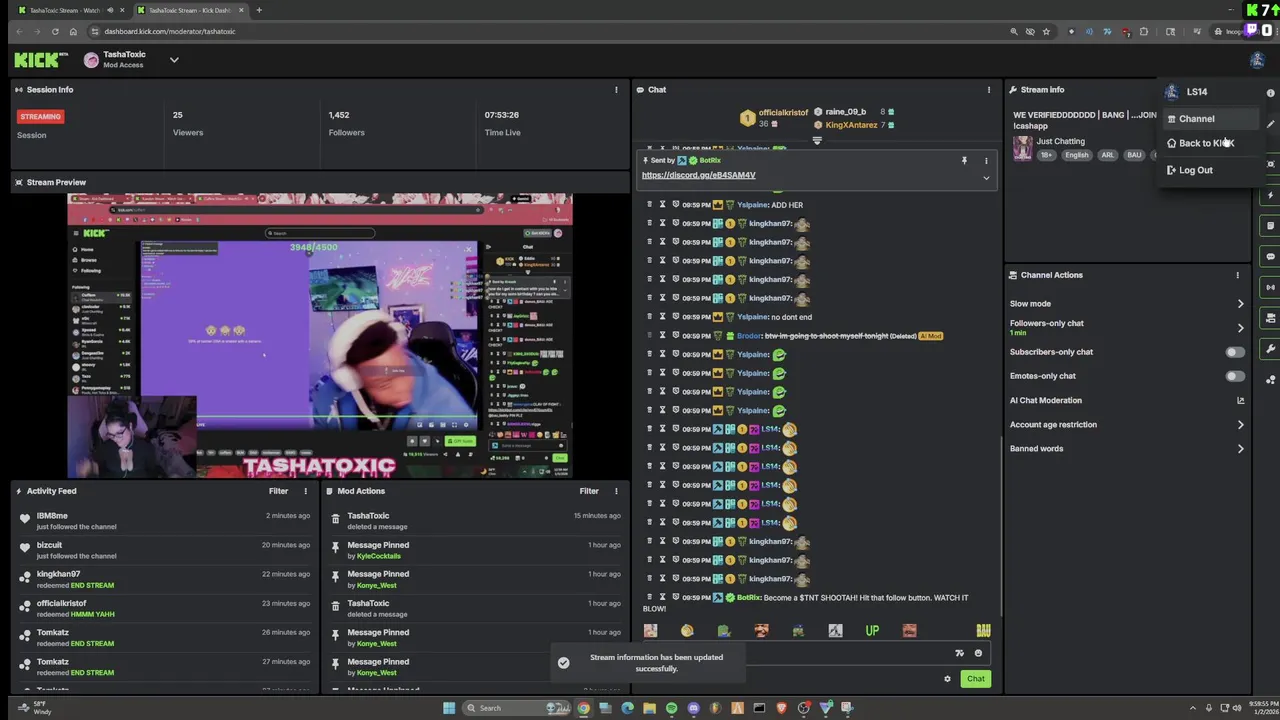Expand the pinned message chevron
Image resolution: width=1280 pixels, height=720 pixels.
click(986, 178)
